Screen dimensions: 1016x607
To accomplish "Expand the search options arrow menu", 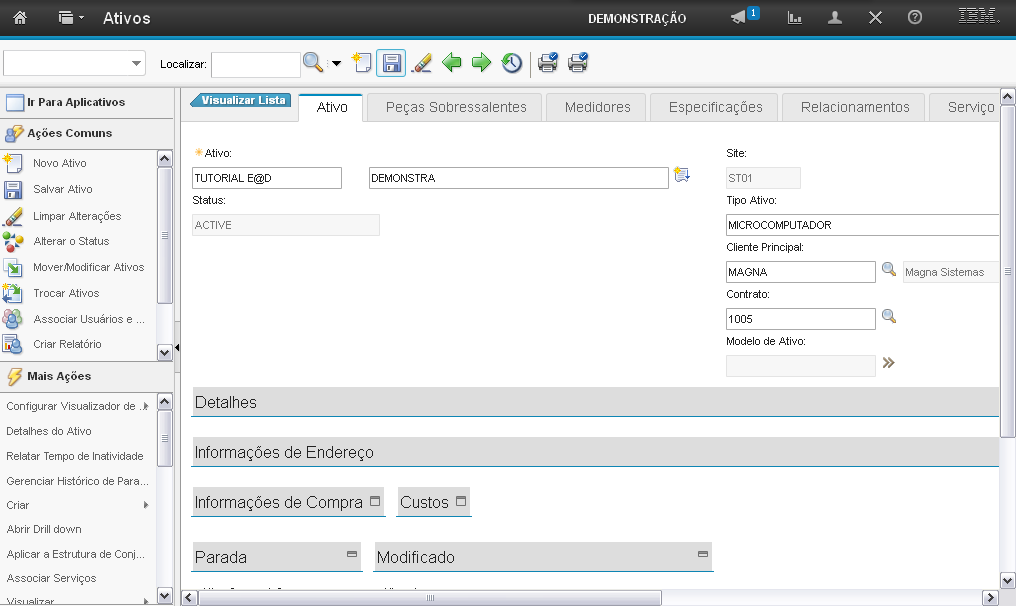I will coord(337,63).
